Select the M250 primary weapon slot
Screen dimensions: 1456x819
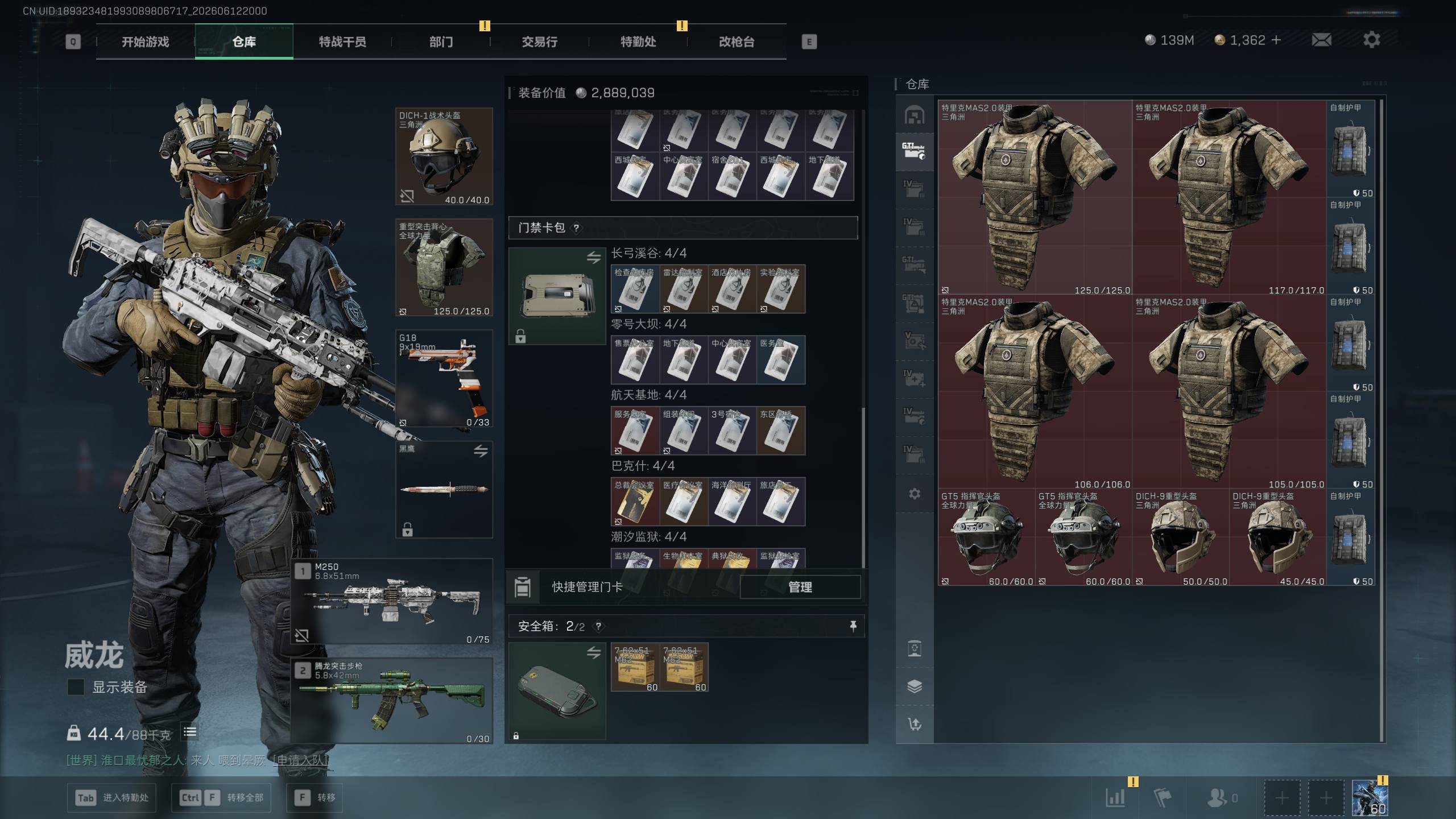[x=392, y=601]
